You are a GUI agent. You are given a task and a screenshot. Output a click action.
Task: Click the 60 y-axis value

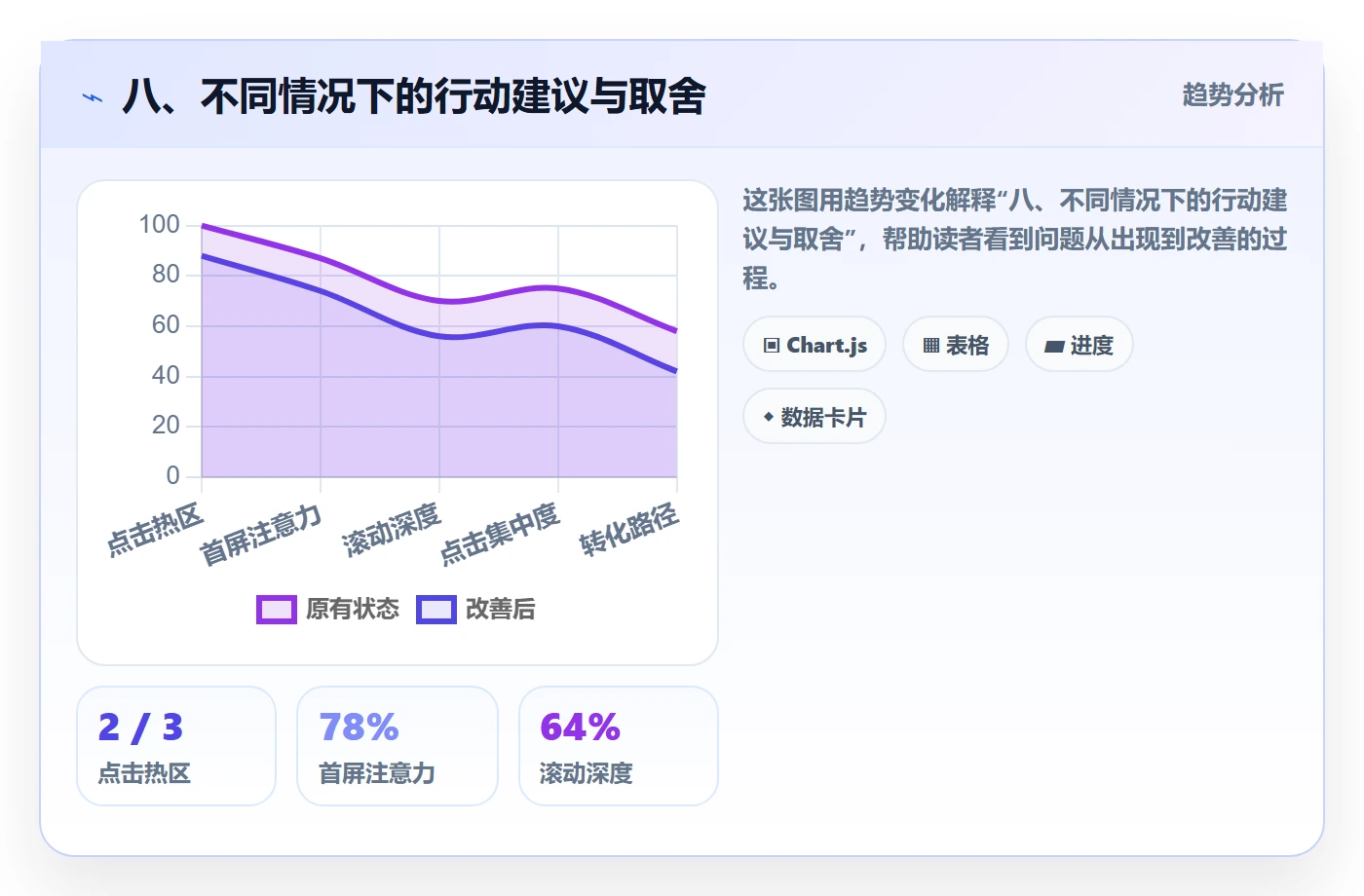coord(166,325)
